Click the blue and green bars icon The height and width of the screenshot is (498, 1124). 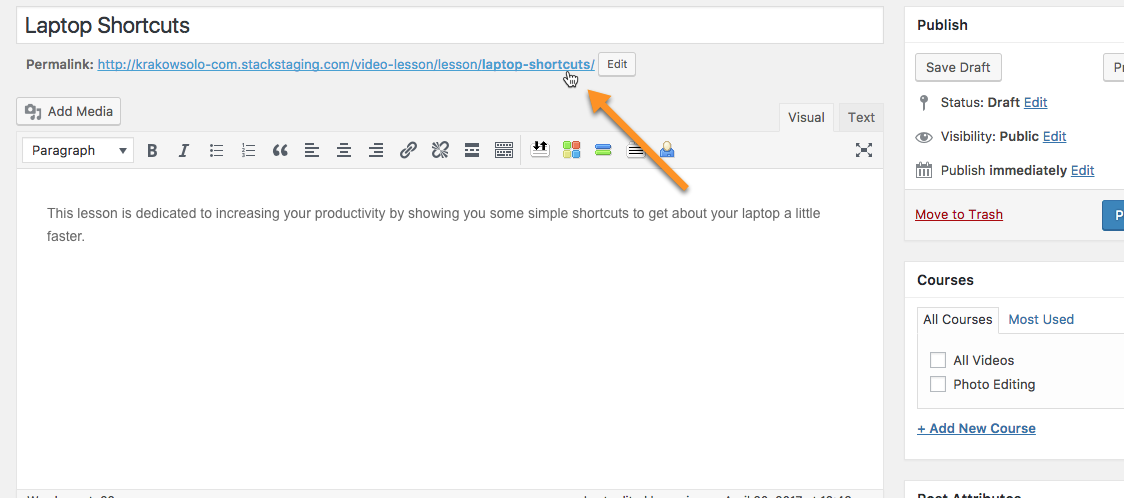(x=603, y=150)
